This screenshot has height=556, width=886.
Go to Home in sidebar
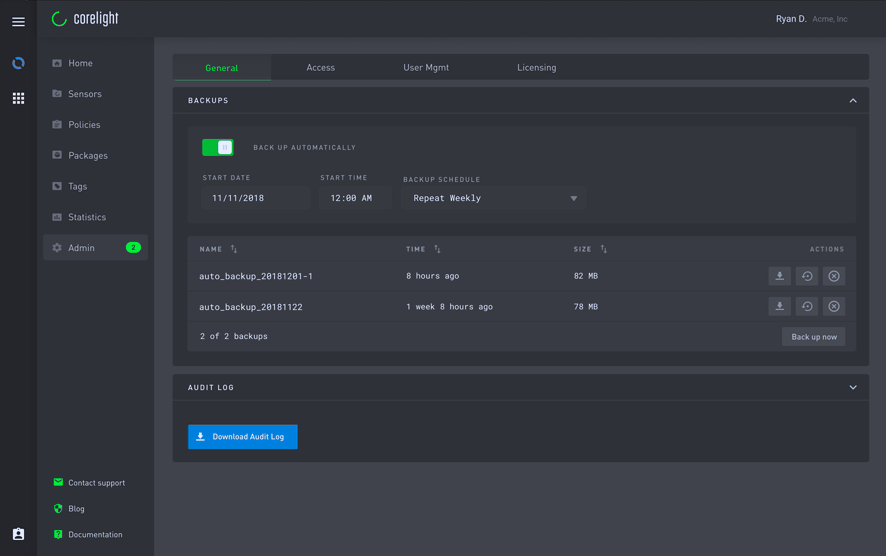(80, 63)
